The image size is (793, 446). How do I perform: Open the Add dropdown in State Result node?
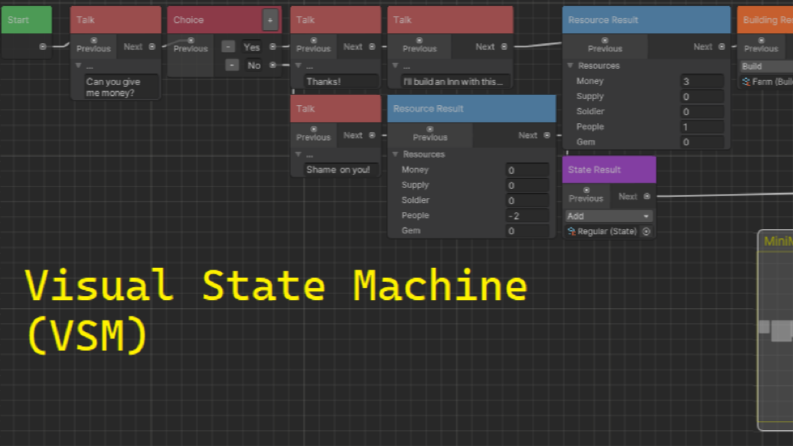(x=608, y=216)
